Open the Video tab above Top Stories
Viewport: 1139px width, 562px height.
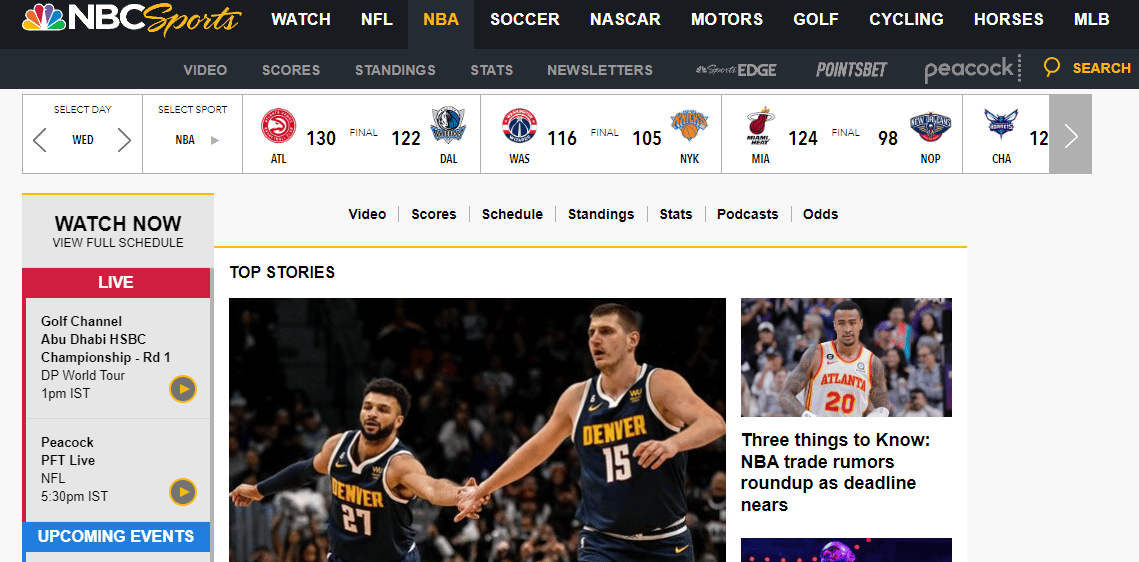coord(367,214)
